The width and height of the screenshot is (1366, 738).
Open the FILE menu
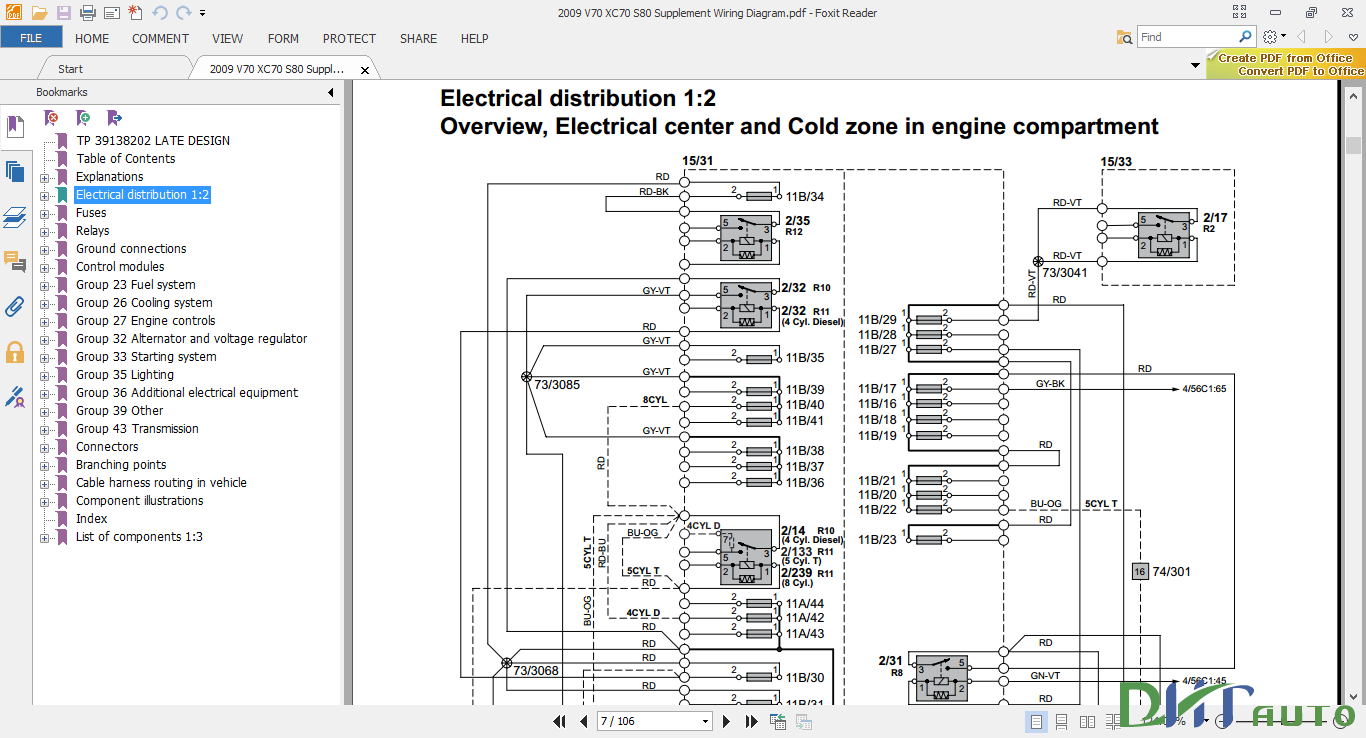pyautogui.click(x=31, y=38)
